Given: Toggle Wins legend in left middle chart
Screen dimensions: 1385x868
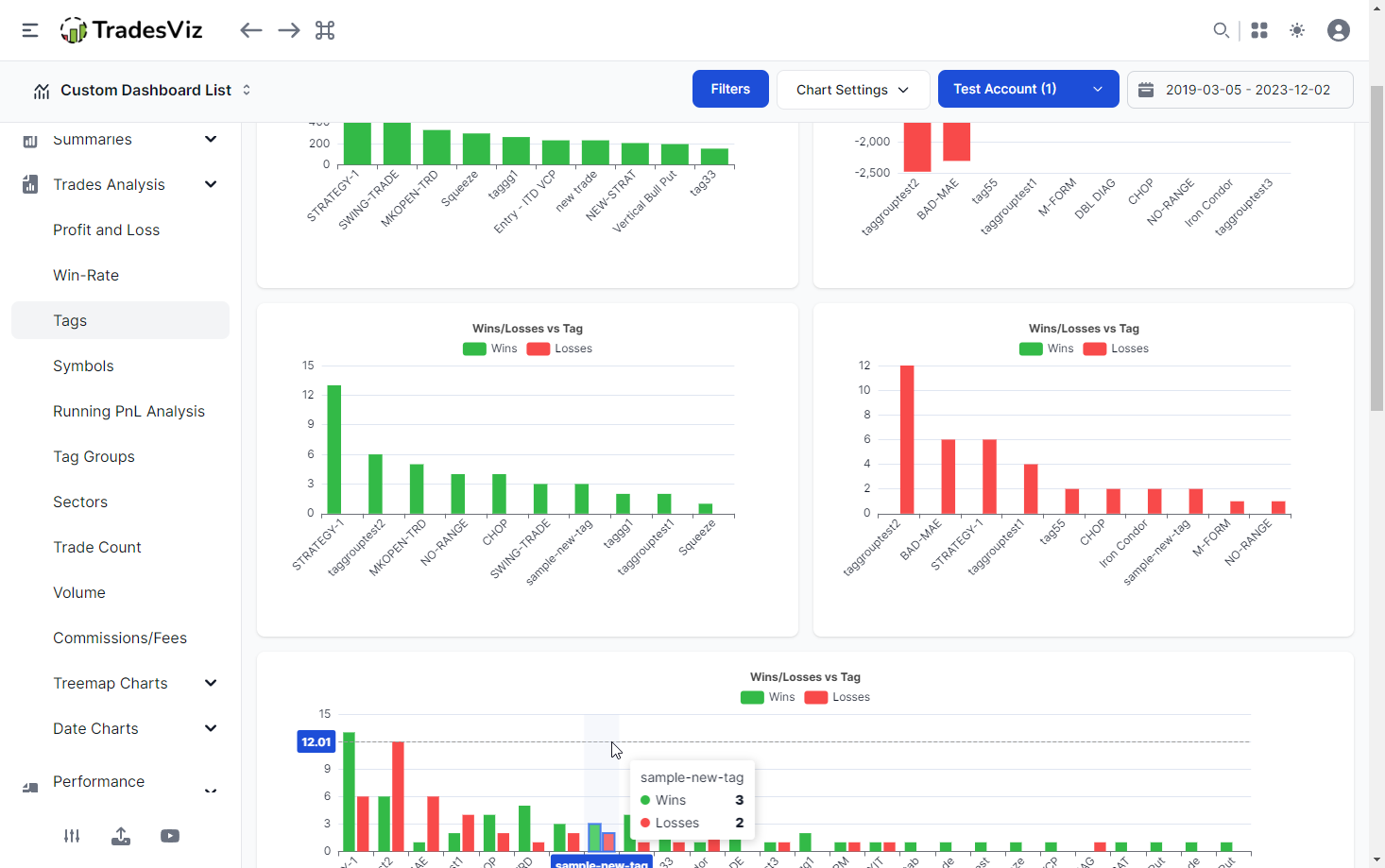Looking at the screenshot, I should [x=490, y=349].
